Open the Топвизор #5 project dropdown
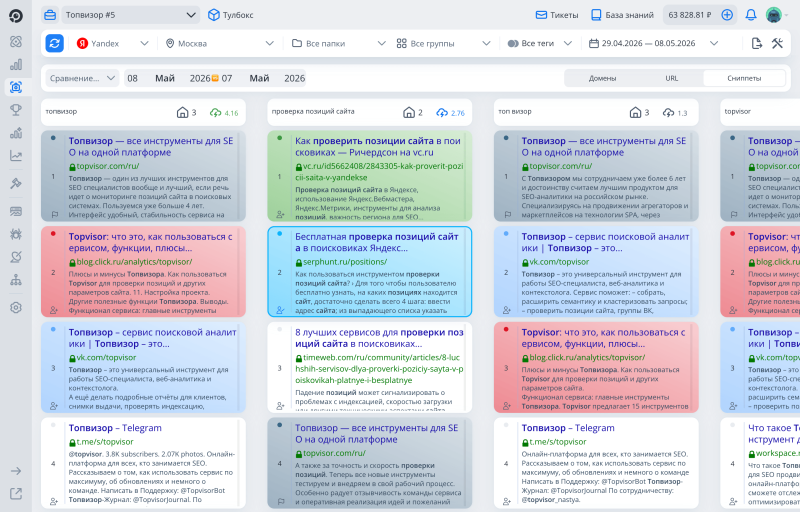 point(131,15)
